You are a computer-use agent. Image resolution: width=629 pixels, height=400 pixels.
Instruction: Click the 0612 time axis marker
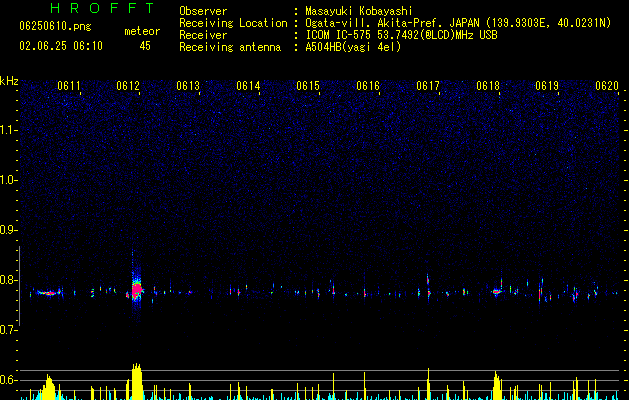128,85
